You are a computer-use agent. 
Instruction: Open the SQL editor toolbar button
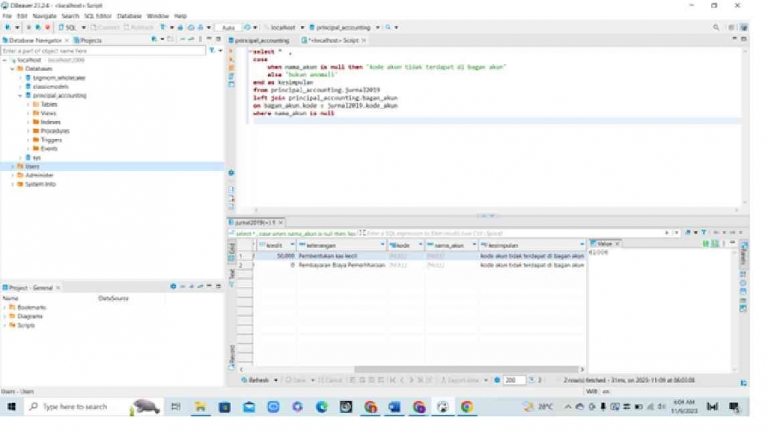pos(69,27)
